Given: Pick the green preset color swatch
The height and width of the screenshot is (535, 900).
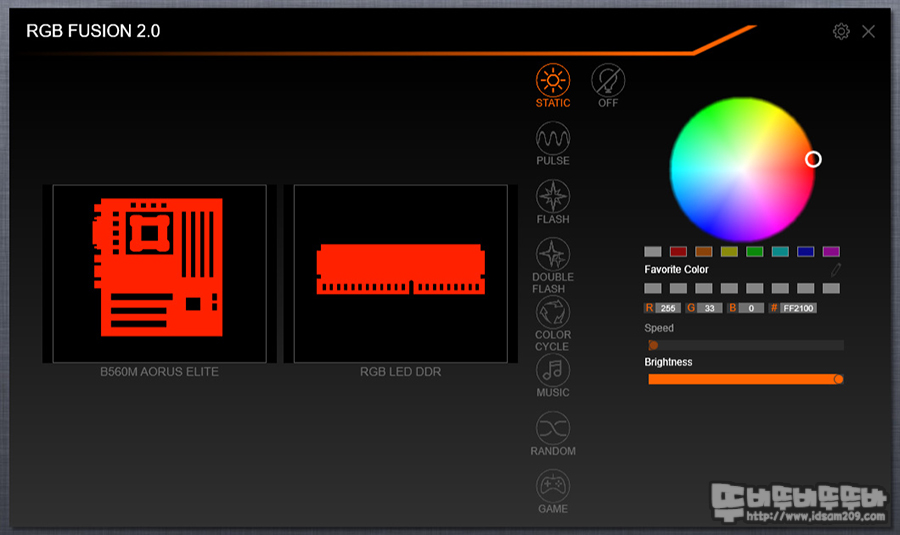Looking at the screenshot, I should tap(755, 251).
